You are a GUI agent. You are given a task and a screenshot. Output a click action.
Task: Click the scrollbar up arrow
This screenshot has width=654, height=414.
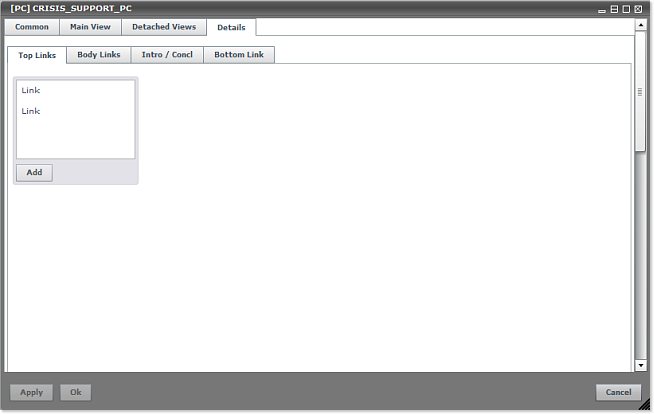pyautogui.click(x=639, y=23)
